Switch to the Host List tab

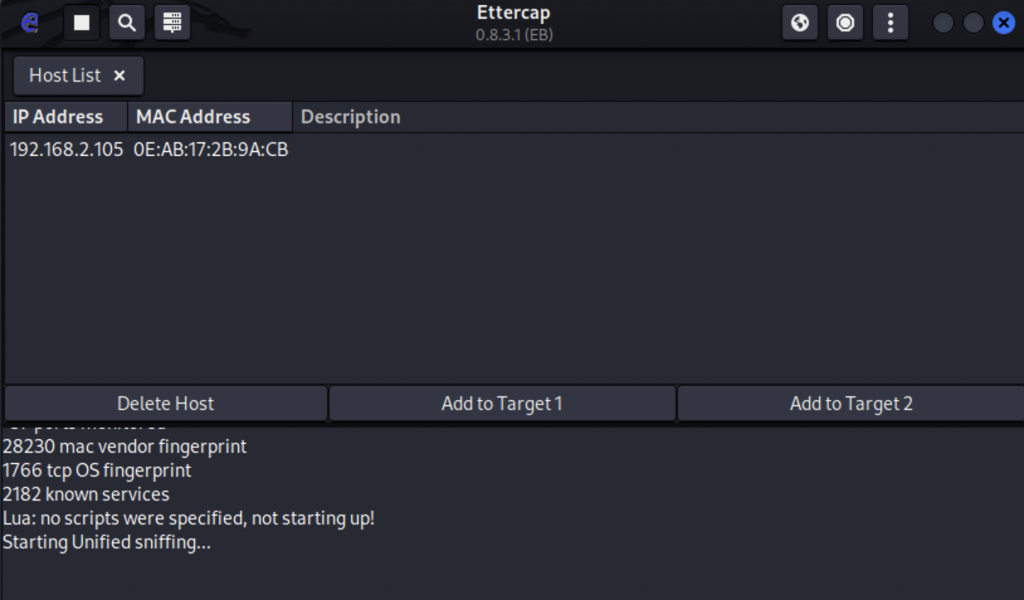[x=65, y=76]
